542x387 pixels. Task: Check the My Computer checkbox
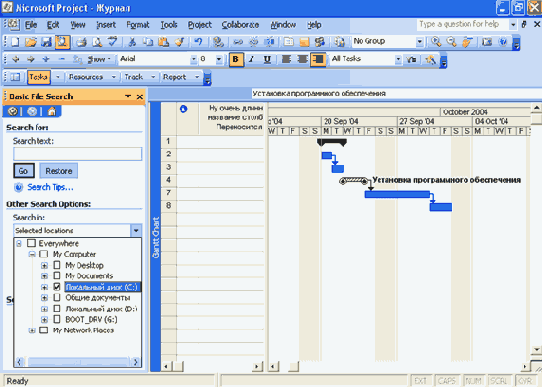(44, 254)
